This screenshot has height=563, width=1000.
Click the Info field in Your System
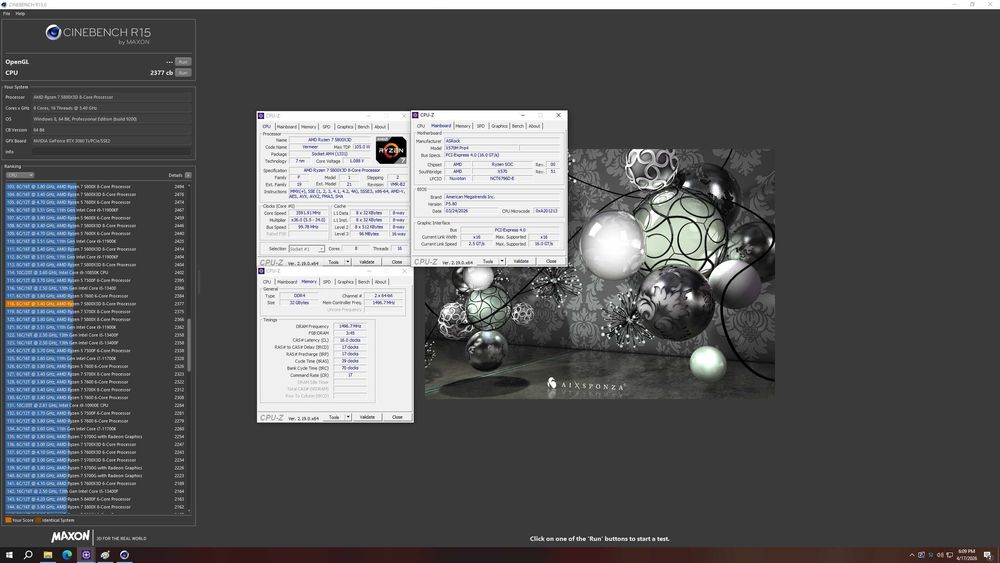tap(112, 152)
